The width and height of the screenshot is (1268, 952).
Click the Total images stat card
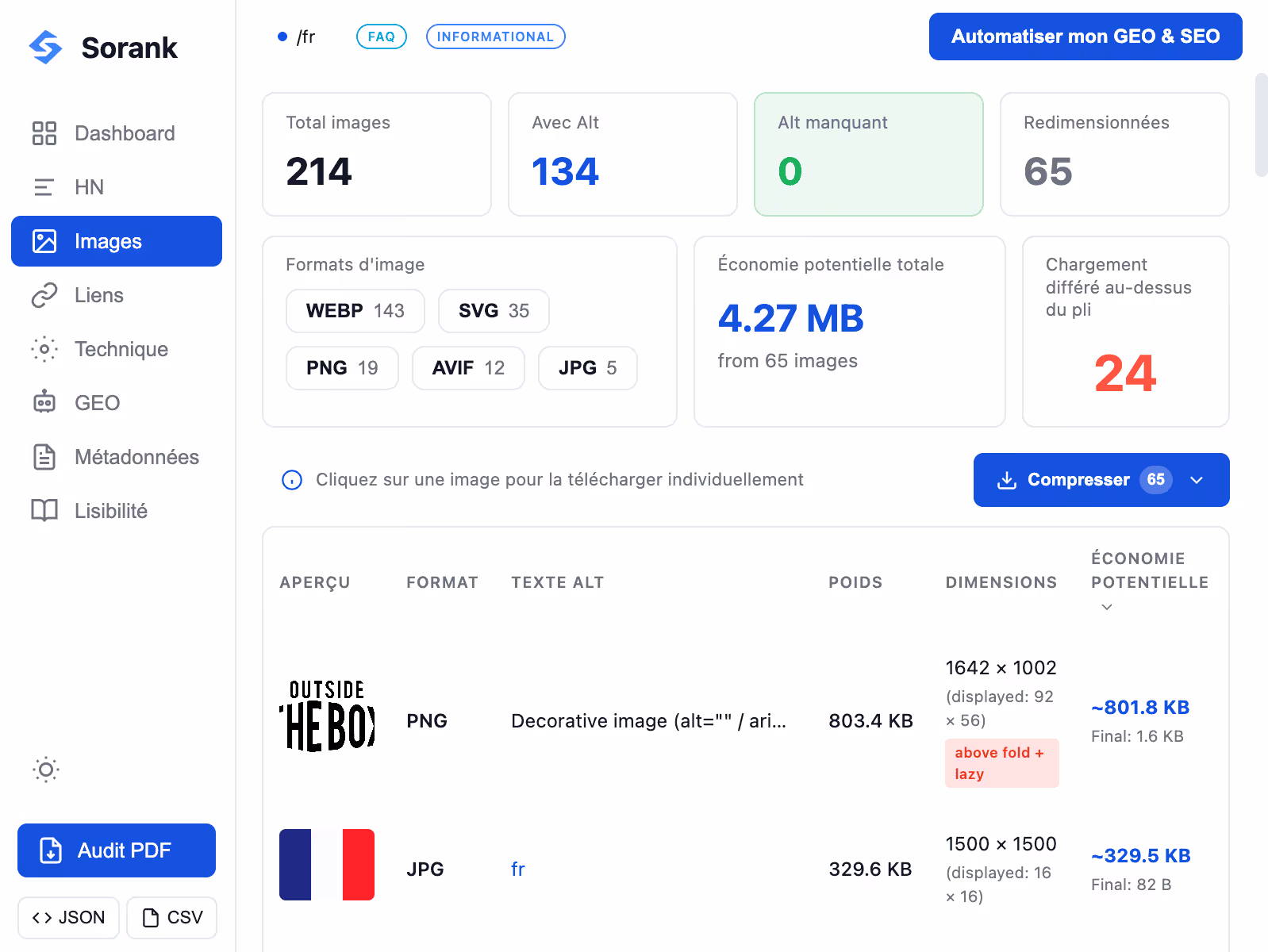pos(377,155)
